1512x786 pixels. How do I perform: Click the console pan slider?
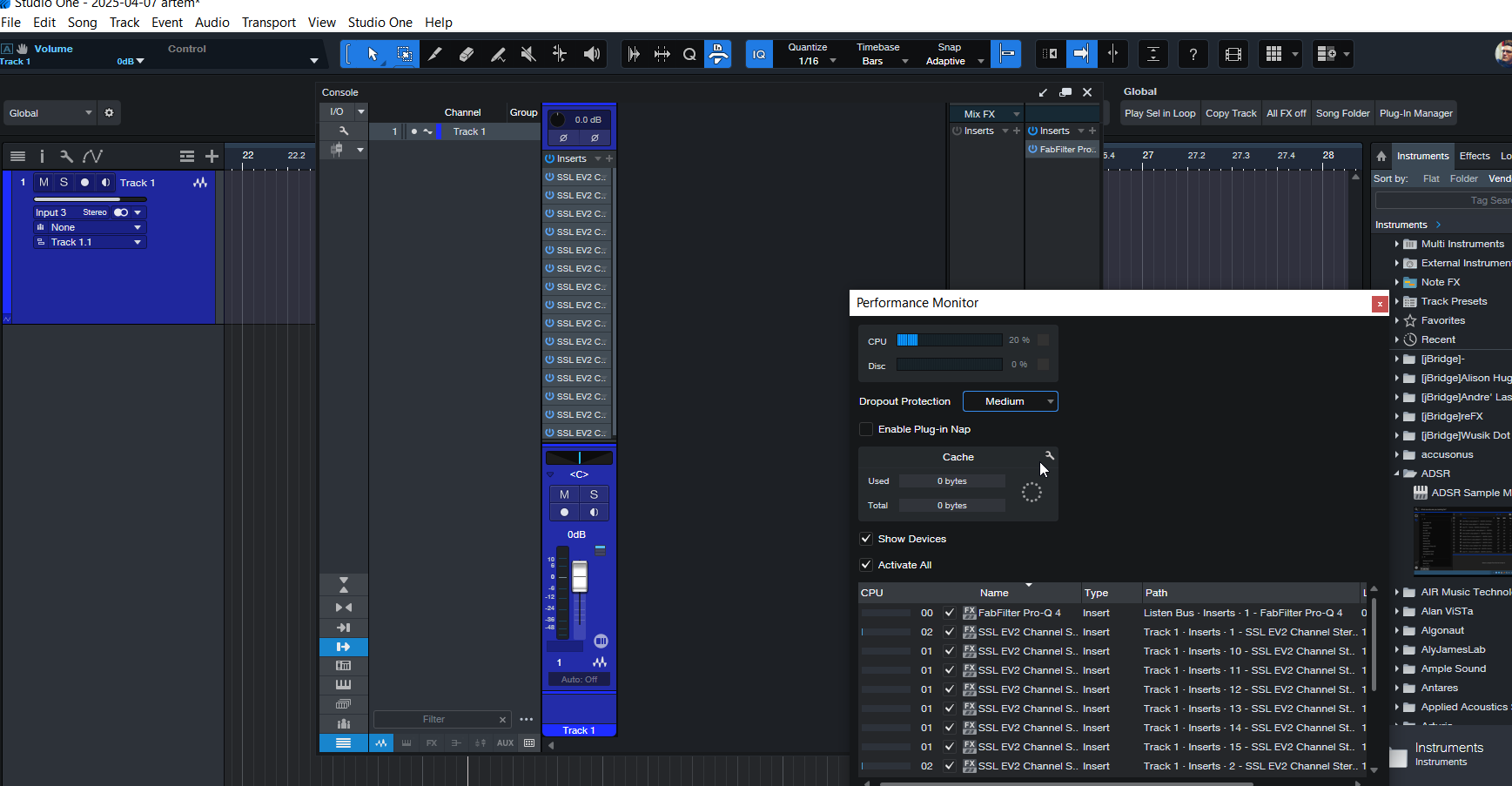tap(579, 458)
